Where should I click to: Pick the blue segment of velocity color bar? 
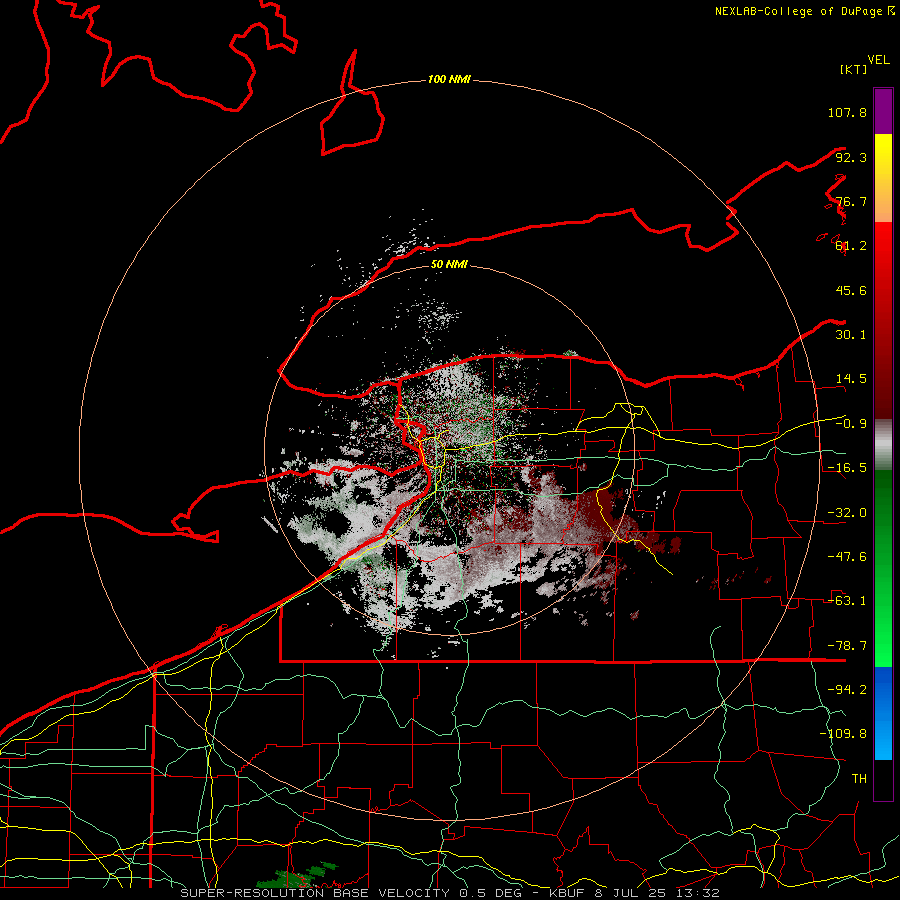coord(883,713)
